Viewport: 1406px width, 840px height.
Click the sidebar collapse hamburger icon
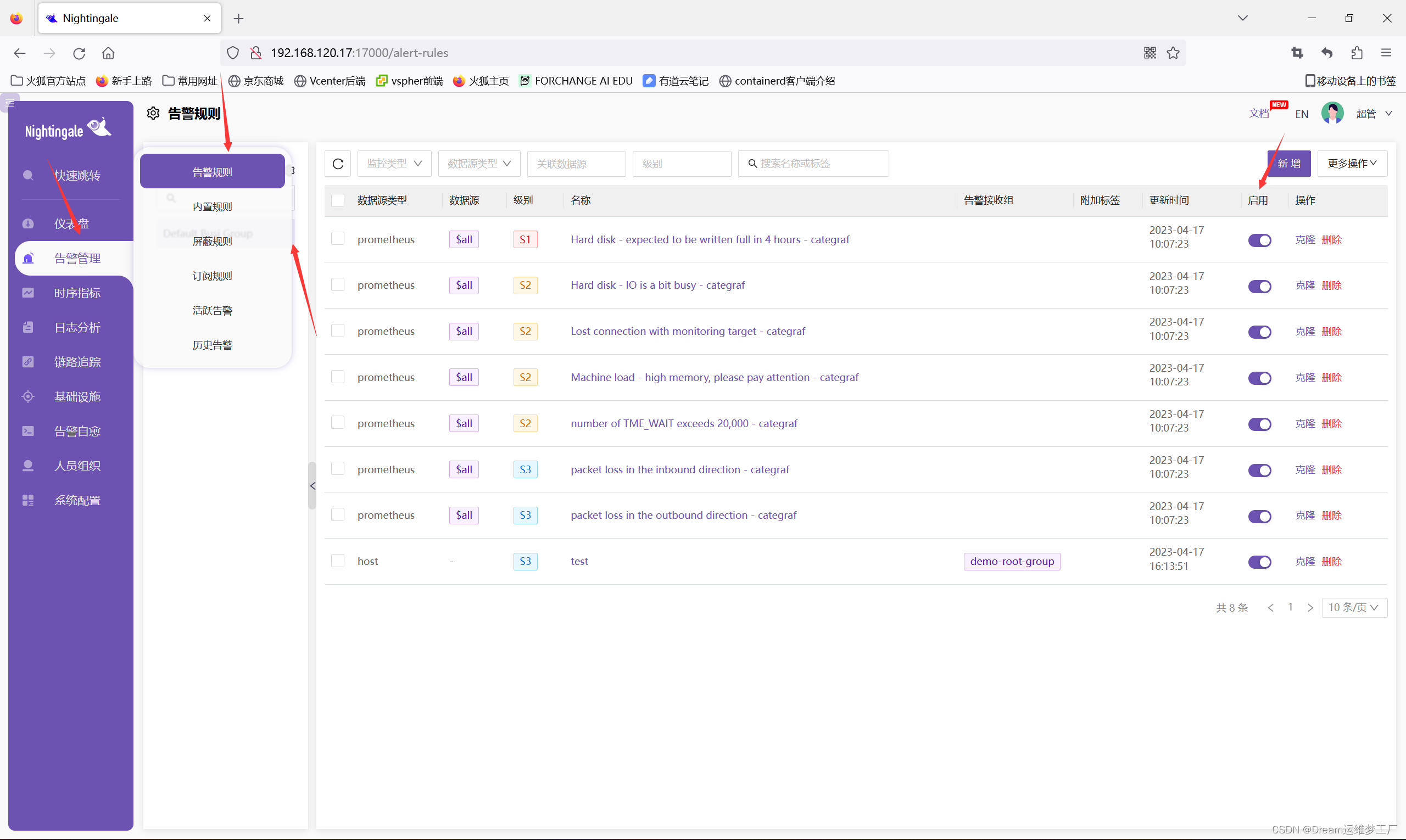10,103
